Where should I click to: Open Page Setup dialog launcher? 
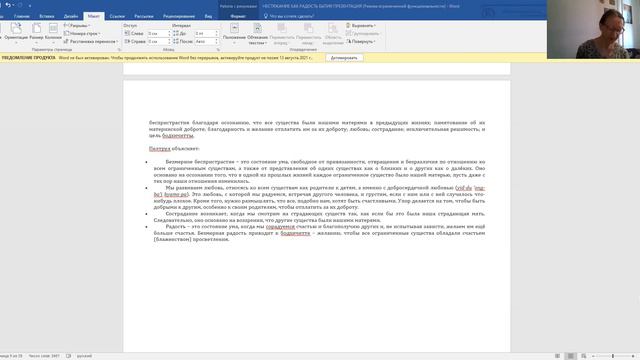coord(120,49)
